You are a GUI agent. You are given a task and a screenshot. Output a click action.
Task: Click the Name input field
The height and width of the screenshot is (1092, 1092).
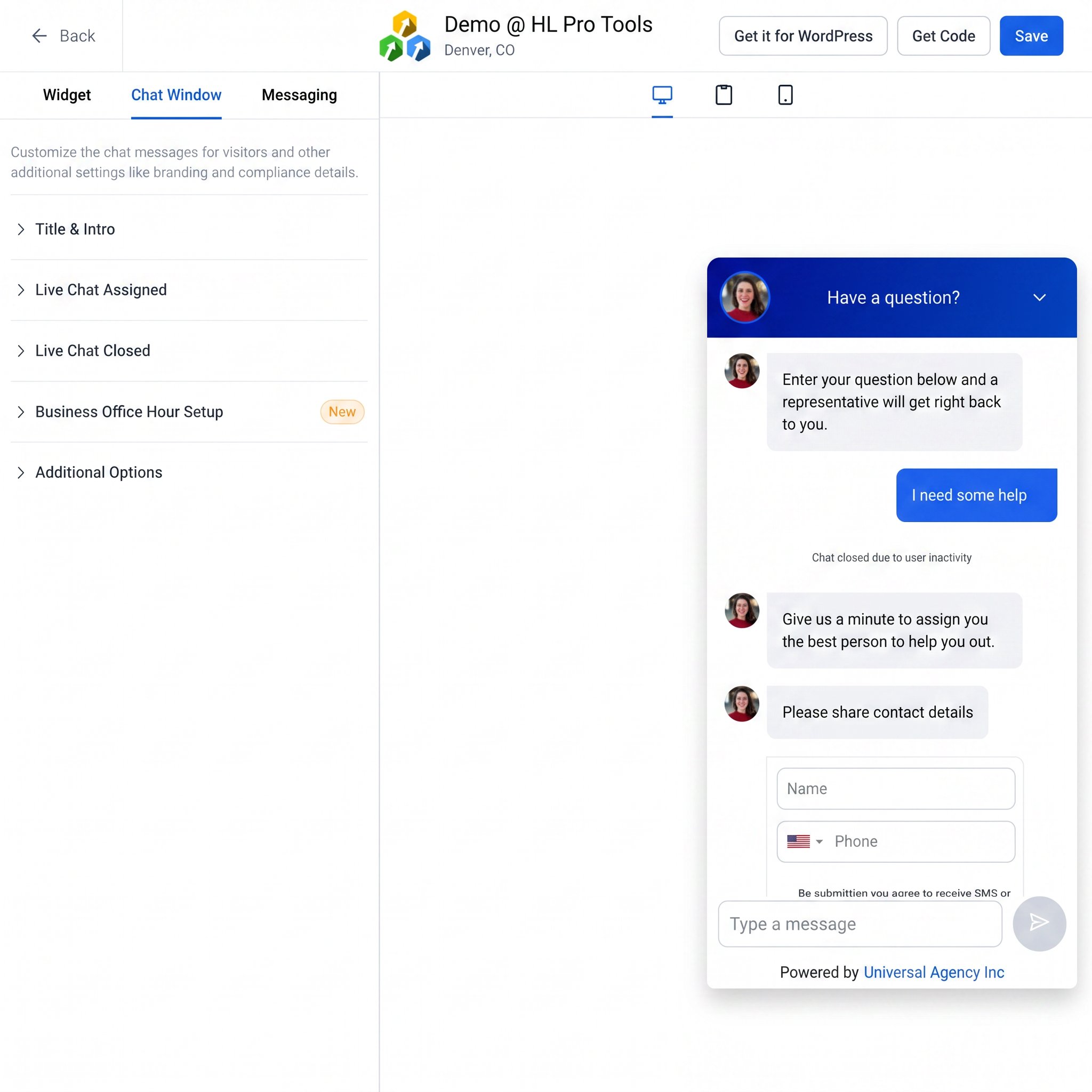(895, 788)
